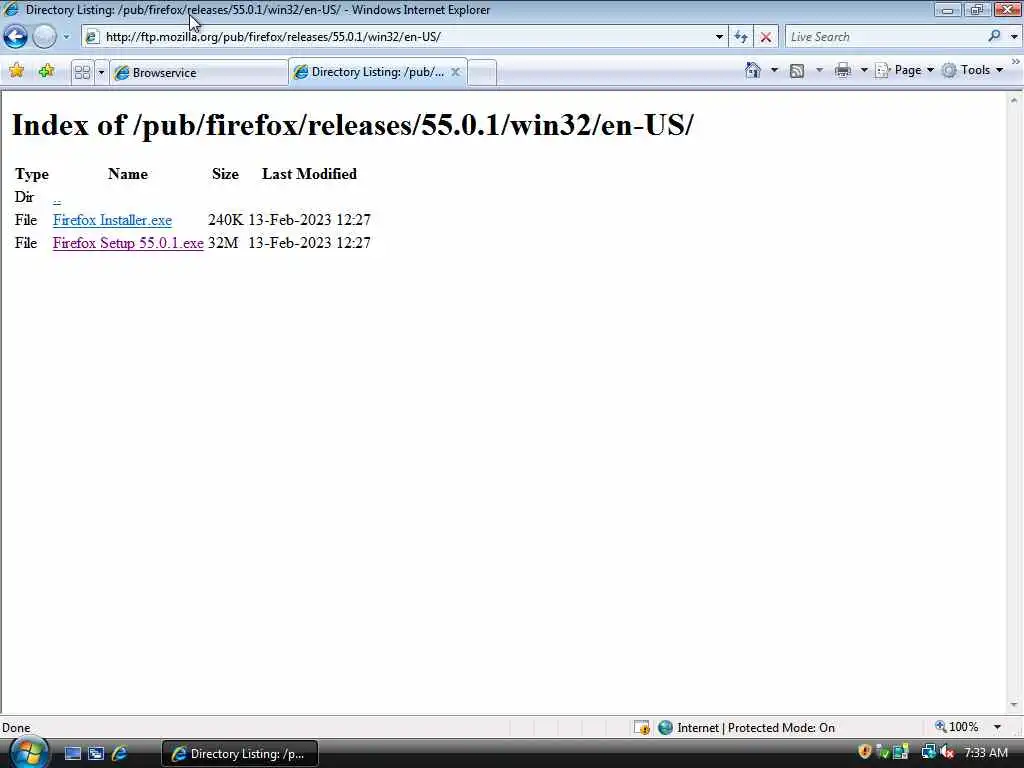This screenshot has height=768, width=1024.
Task: Click the Live Search magnifier icon
Action: tap(995, 36)
